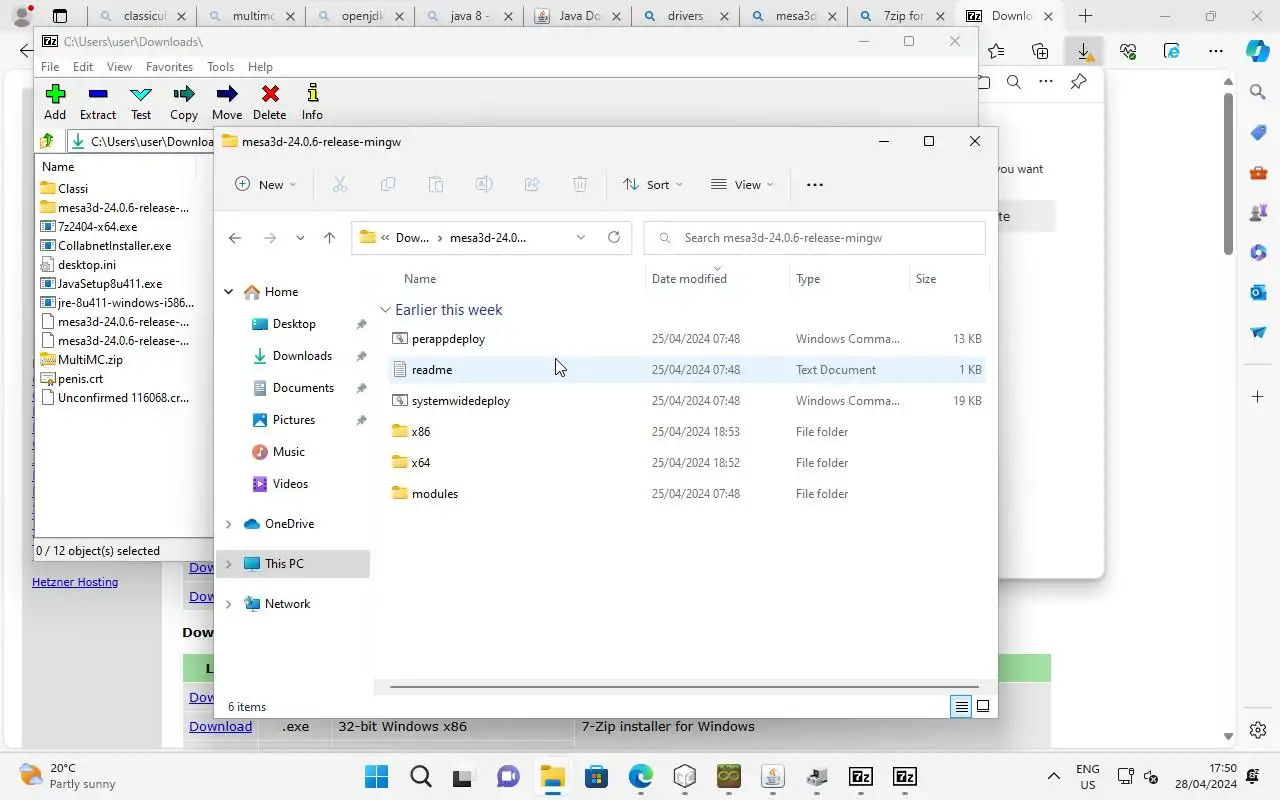Click the Explorer horizontal scrollbar
The width and height of the screenshot is (1280, 800).
click(x=685, y=687)
